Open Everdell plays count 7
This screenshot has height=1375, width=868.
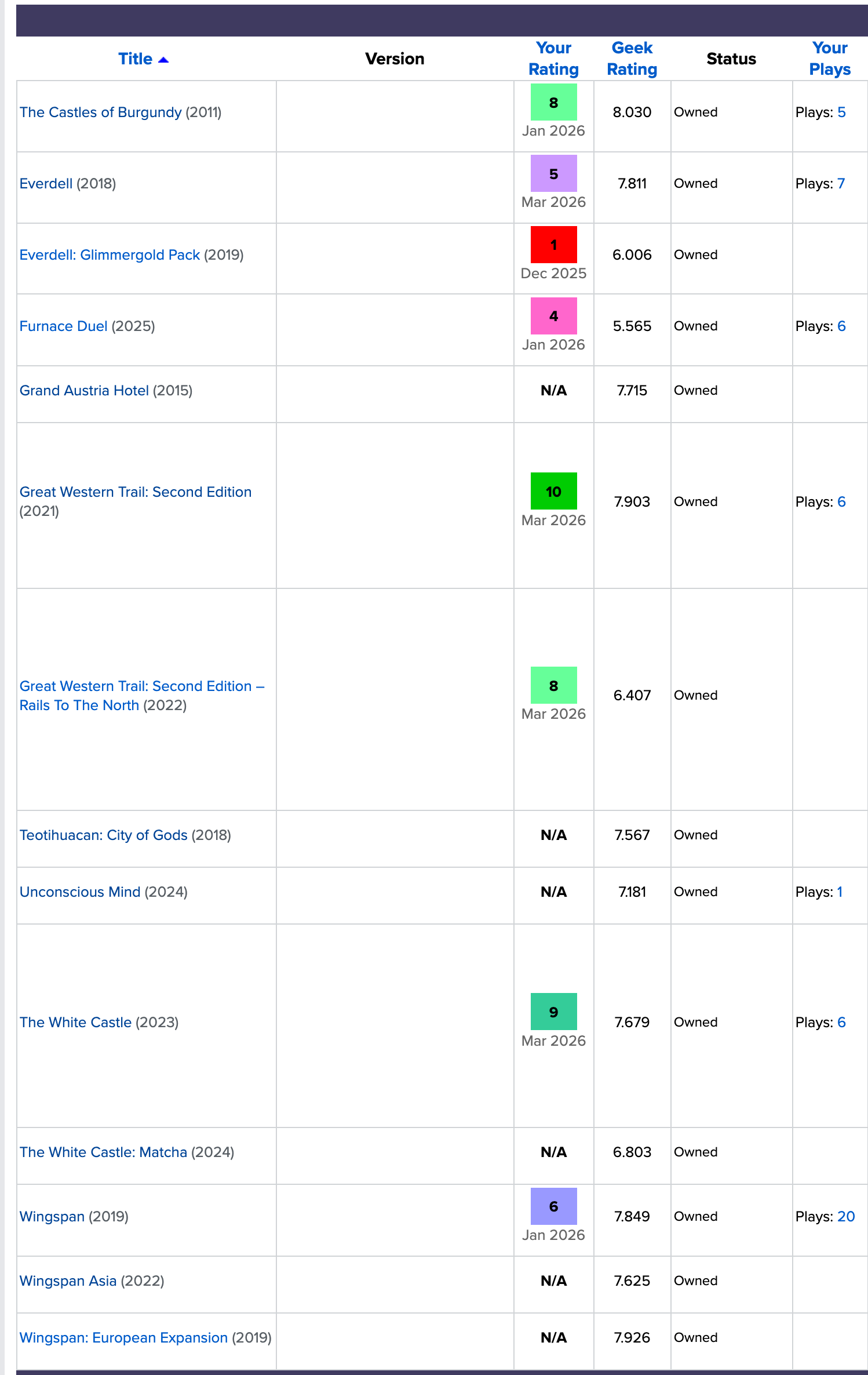click(x=841, y=184)
